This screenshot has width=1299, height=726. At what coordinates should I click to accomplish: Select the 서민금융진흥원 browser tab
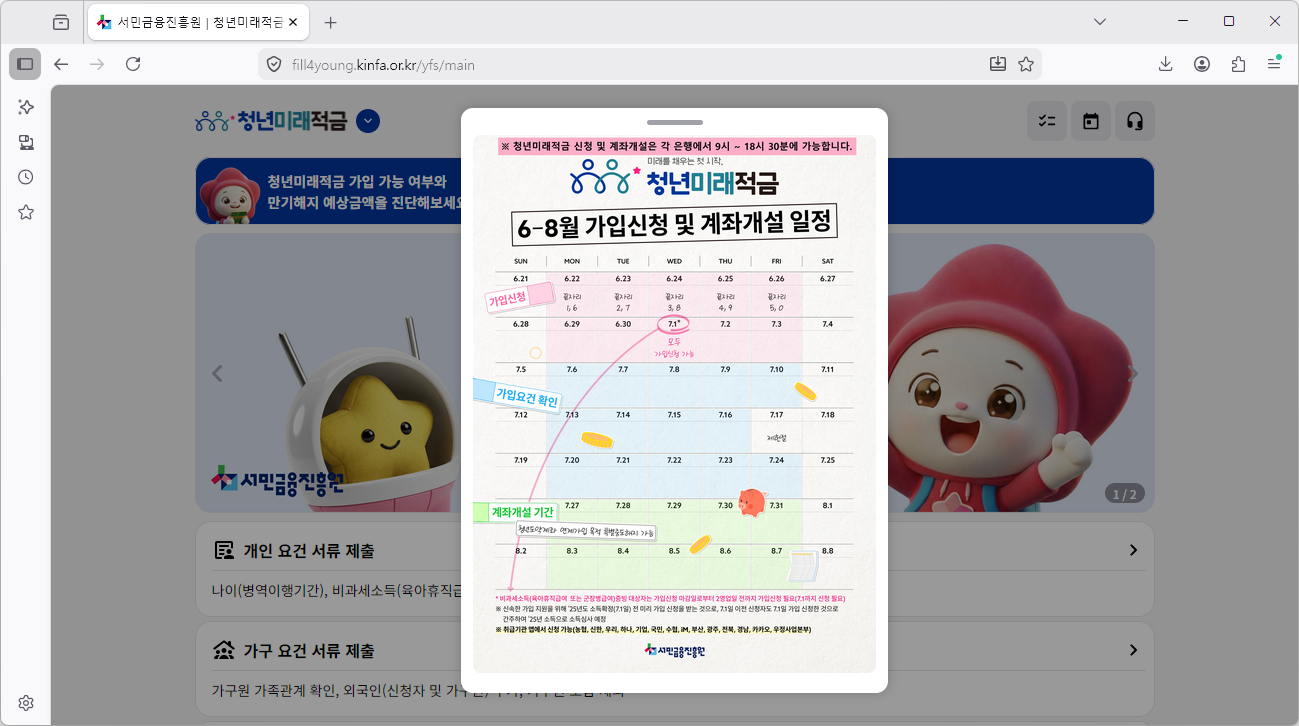(x=198, y=22)
